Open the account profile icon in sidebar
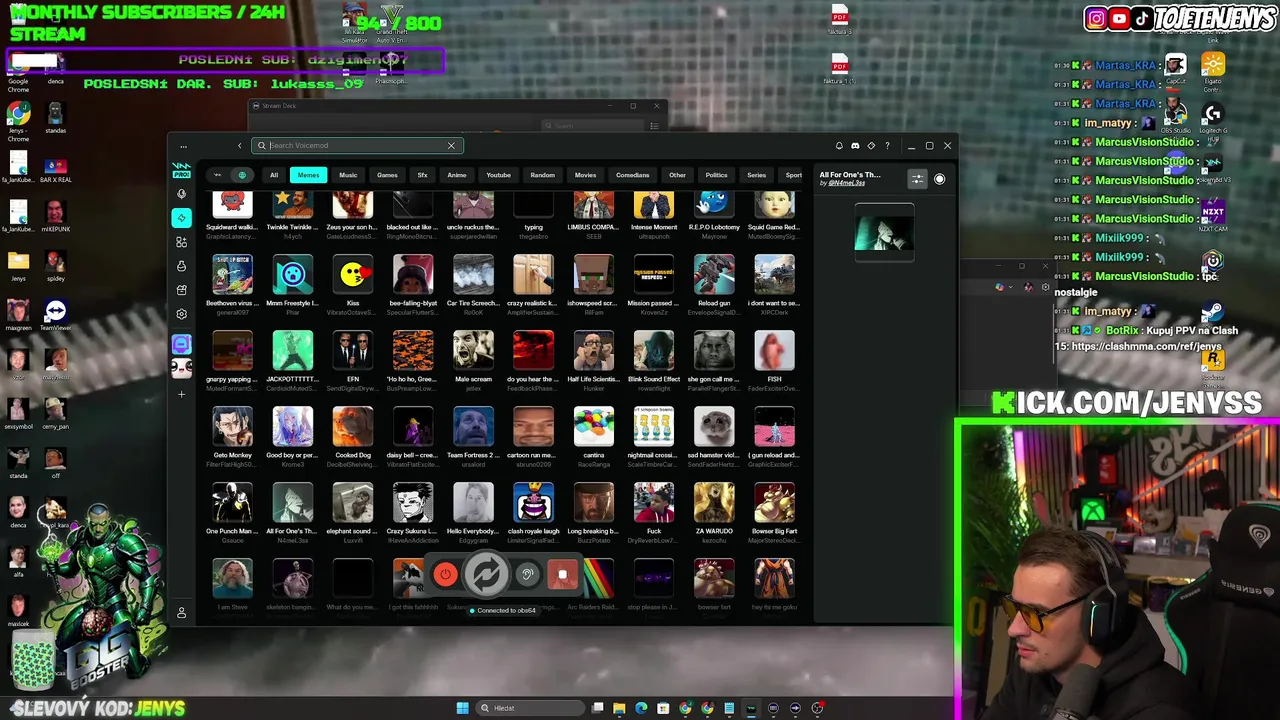The width and height of the screenshot is (1280, 720). pos(181,613)
